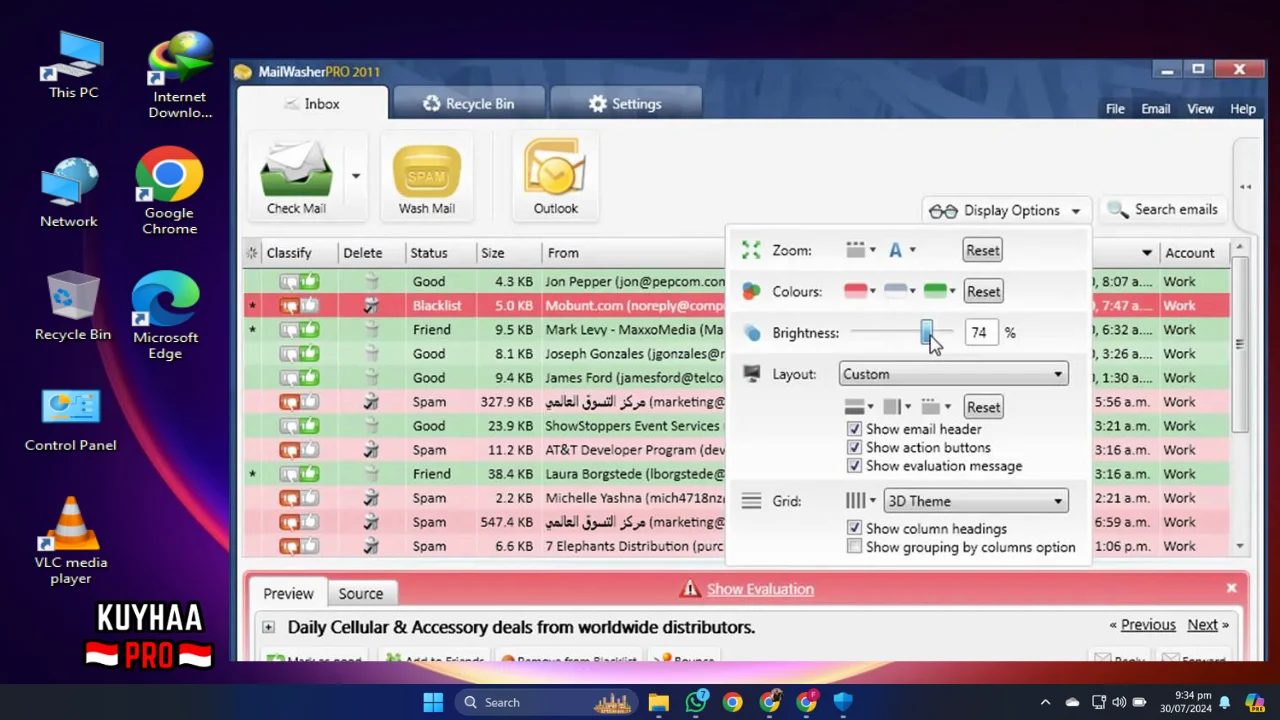Reset the Zoom setting

983,250
